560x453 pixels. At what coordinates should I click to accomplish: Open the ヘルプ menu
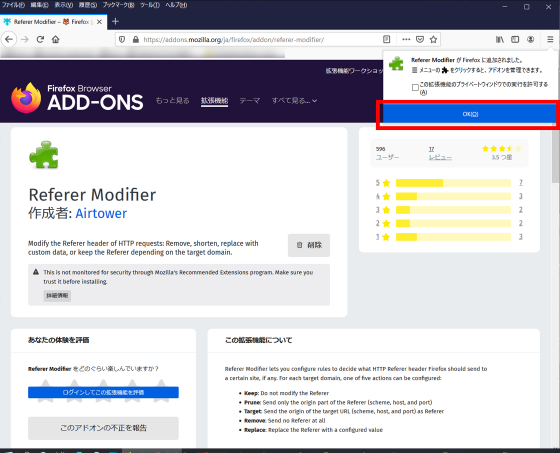pyautogui.click(x=176, y=5)
